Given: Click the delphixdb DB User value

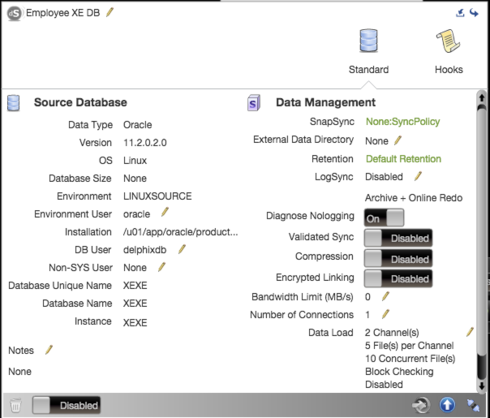Looking at the screenshot, I should [145, 250].
